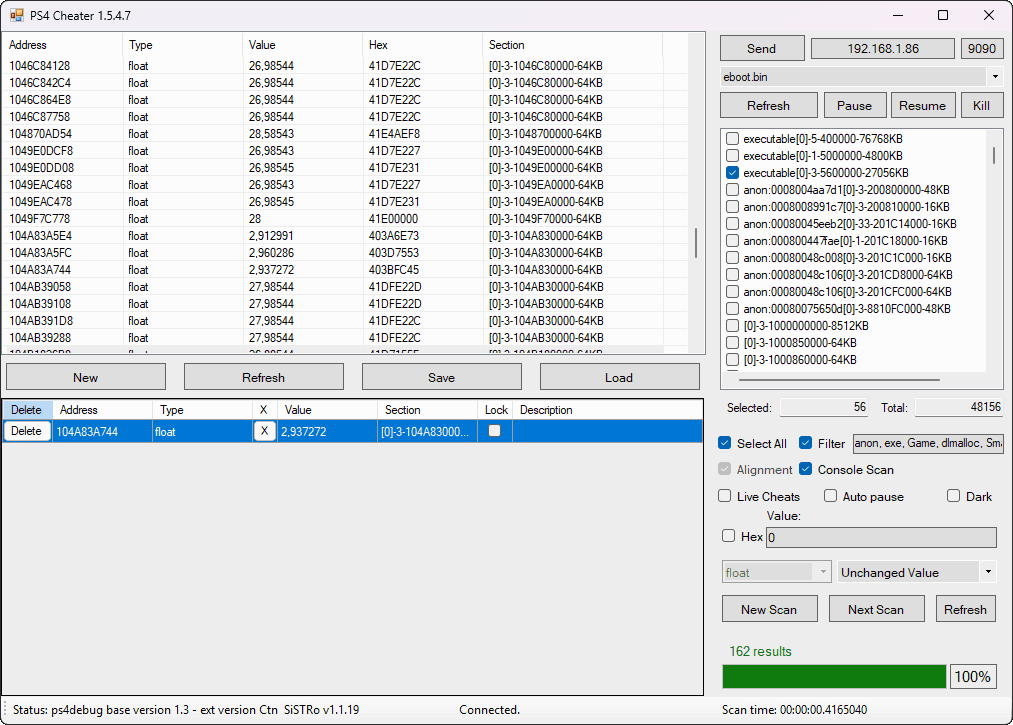Open the eboot.bin process dropdown
Viewport: 1013px width, 725px height.
[x=995, y=77]
